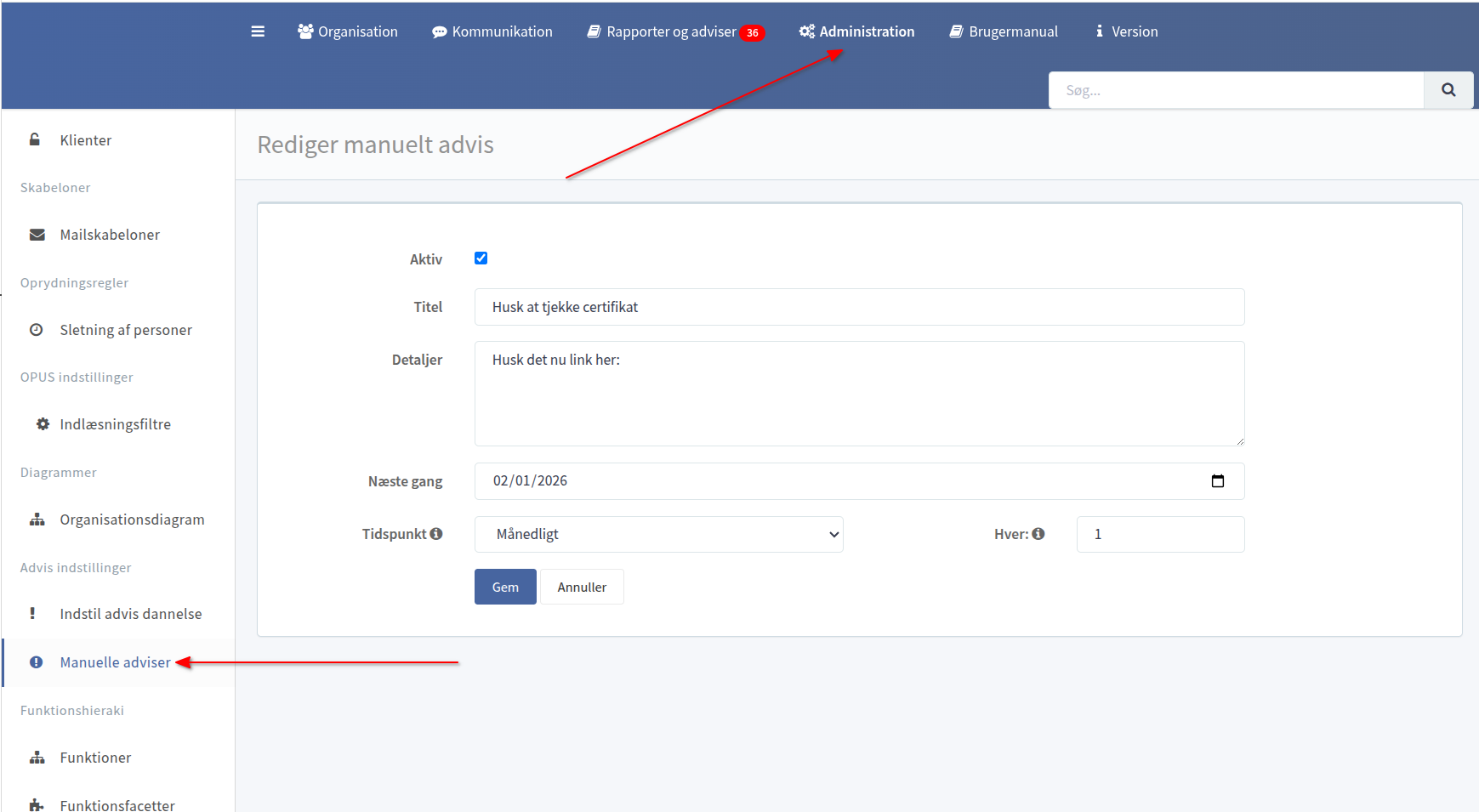Open the Rapporter og adviser menu
Image resolution: width=1479 pixels, height=812 pixels.
[x=671, y=31]
